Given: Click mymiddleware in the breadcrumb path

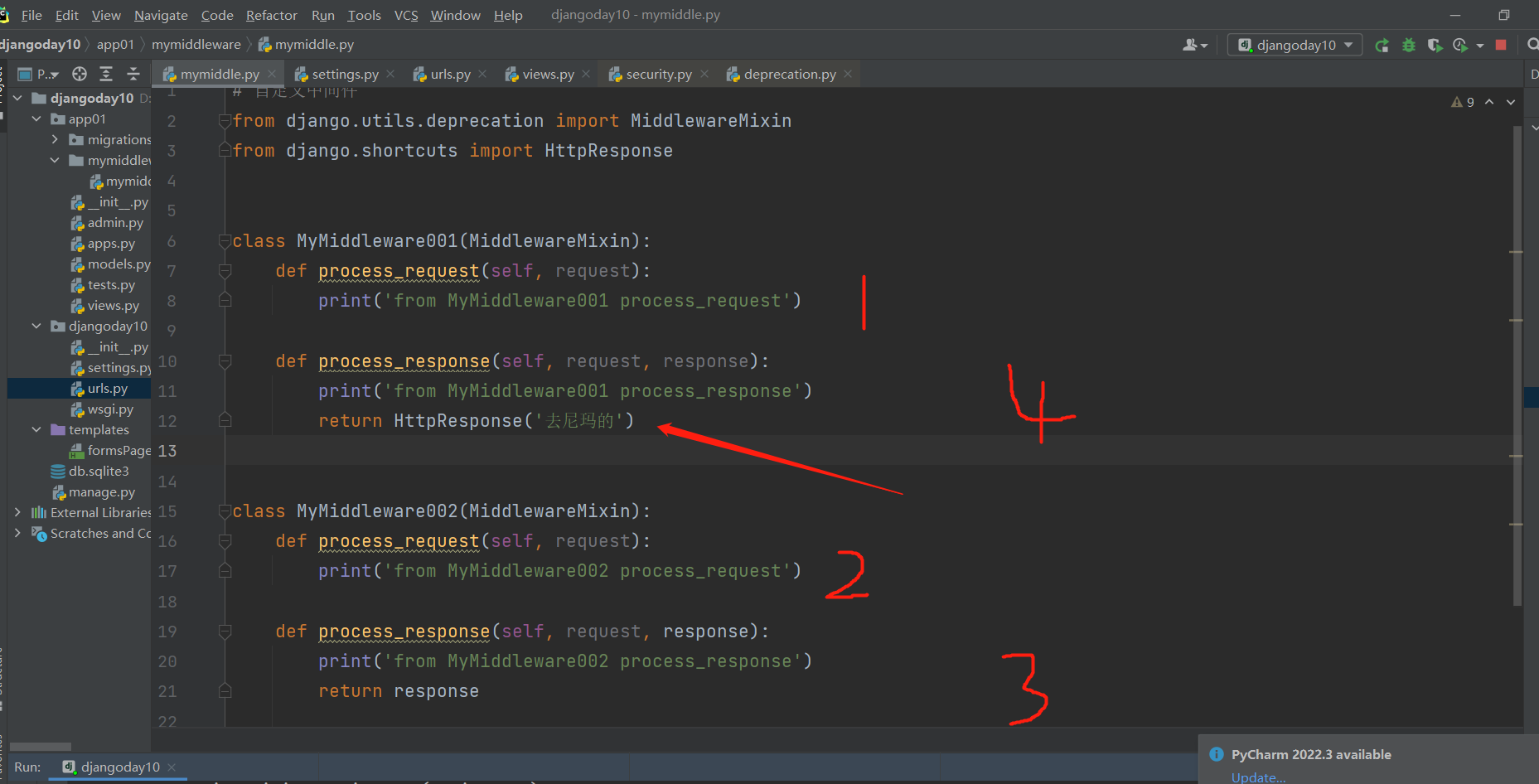Looking at the screenshot, I should pyautogui.click(x=196, y=45).
